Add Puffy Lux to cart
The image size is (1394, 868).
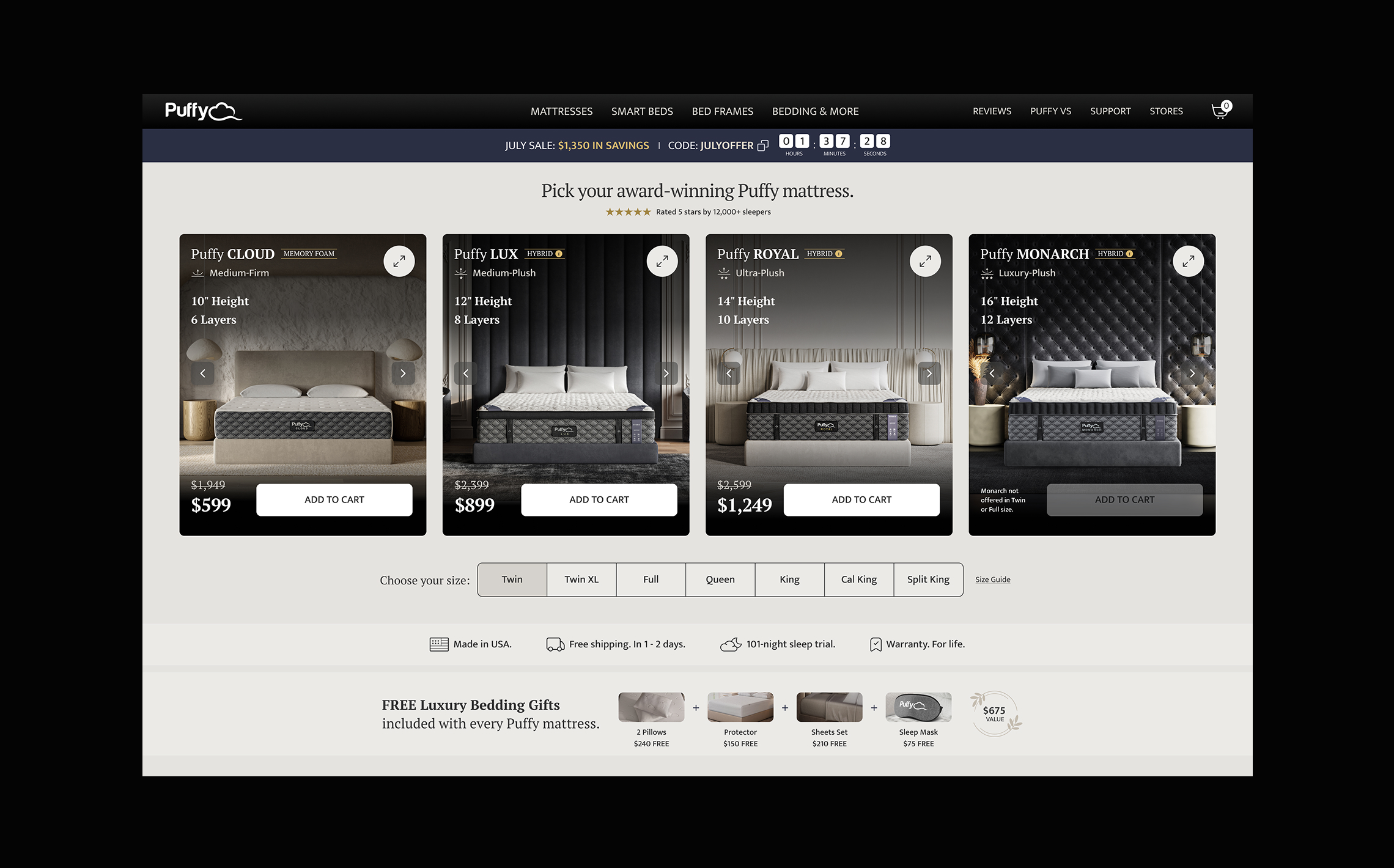coord(599,500)
